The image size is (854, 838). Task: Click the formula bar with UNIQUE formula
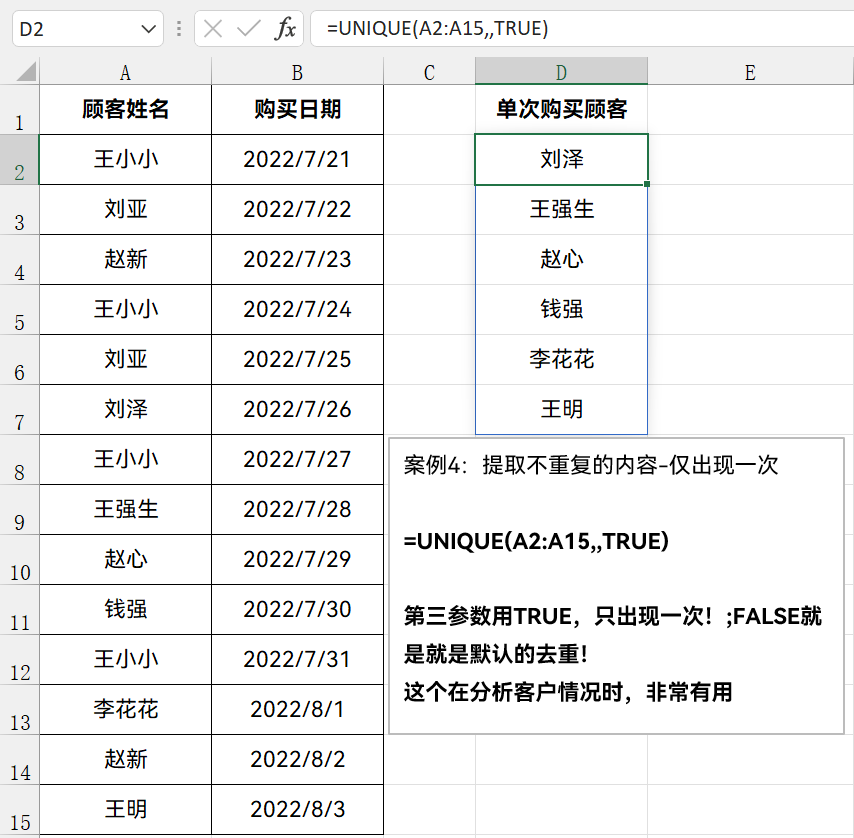point(582,28)
